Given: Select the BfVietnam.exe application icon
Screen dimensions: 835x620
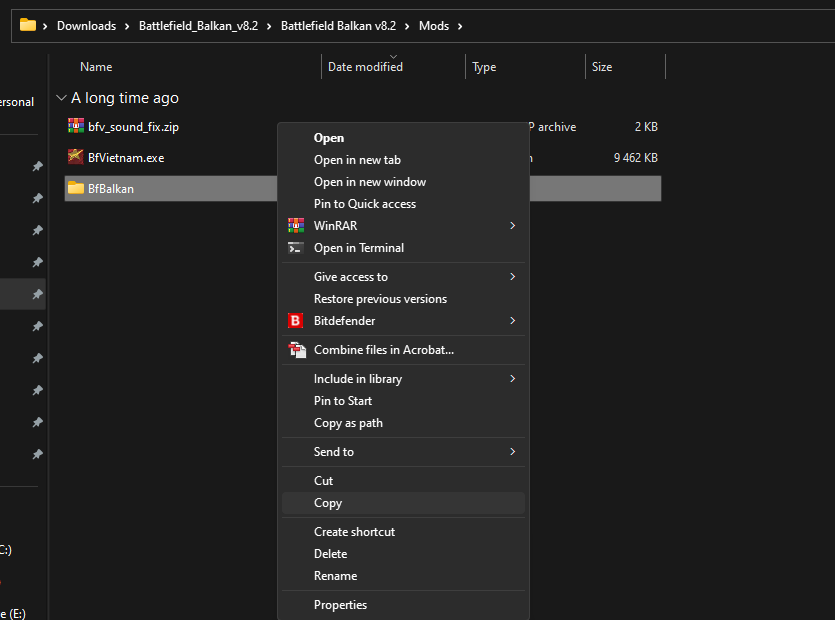Looking at the screenshot, I should (x=76, y=157).
